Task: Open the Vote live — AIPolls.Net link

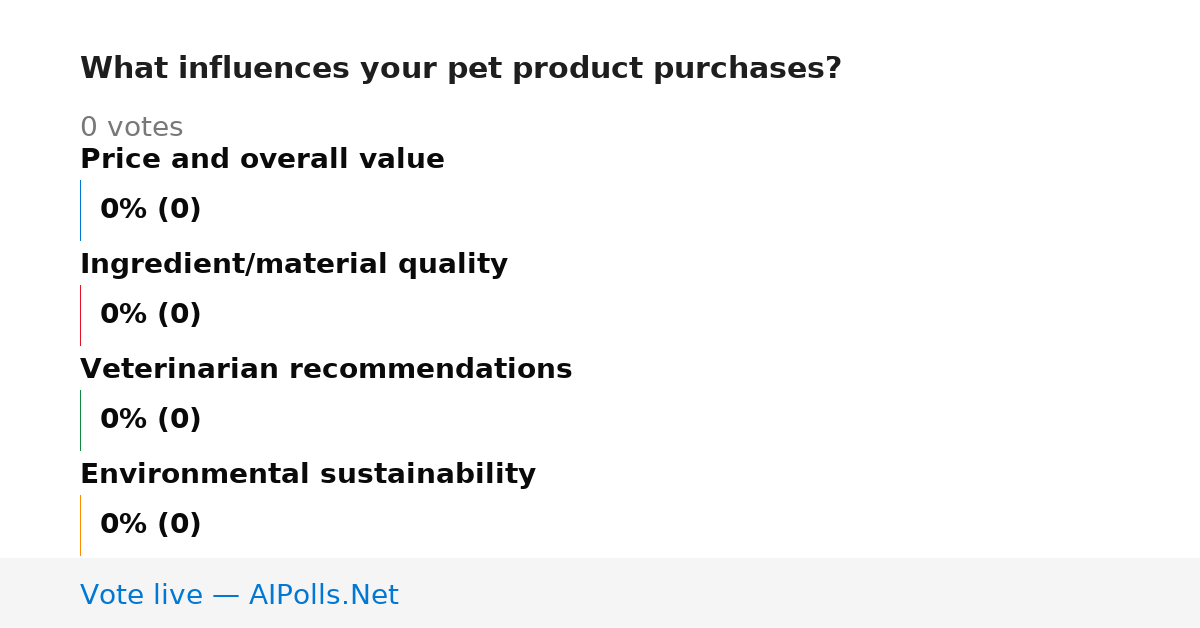Action: point(239,595)
